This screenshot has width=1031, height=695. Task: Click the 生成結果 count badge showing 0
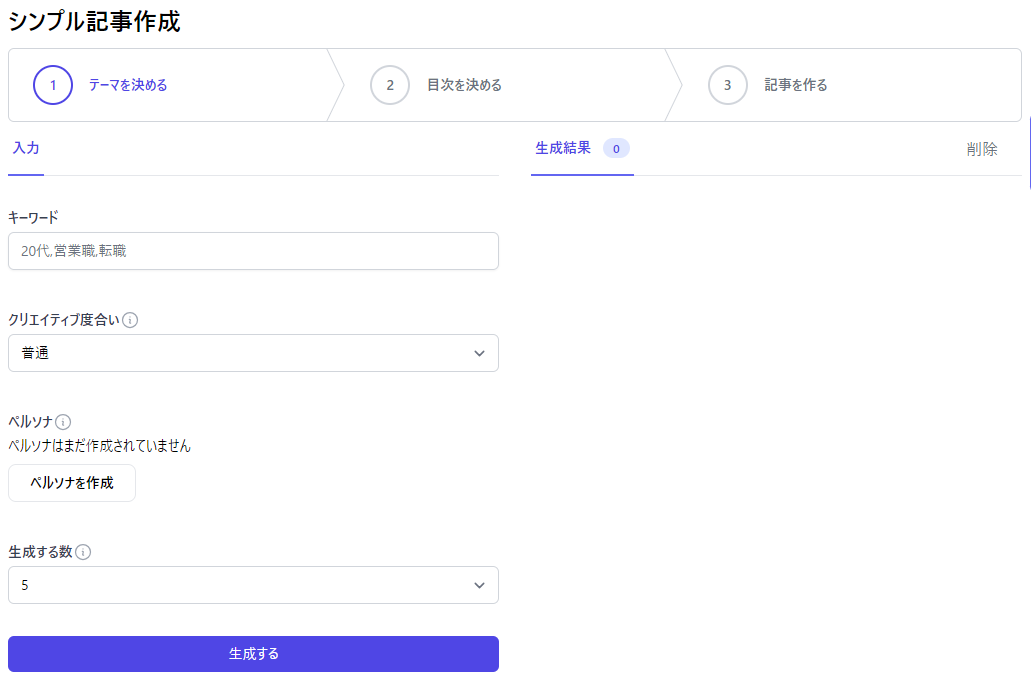(616, 149)
